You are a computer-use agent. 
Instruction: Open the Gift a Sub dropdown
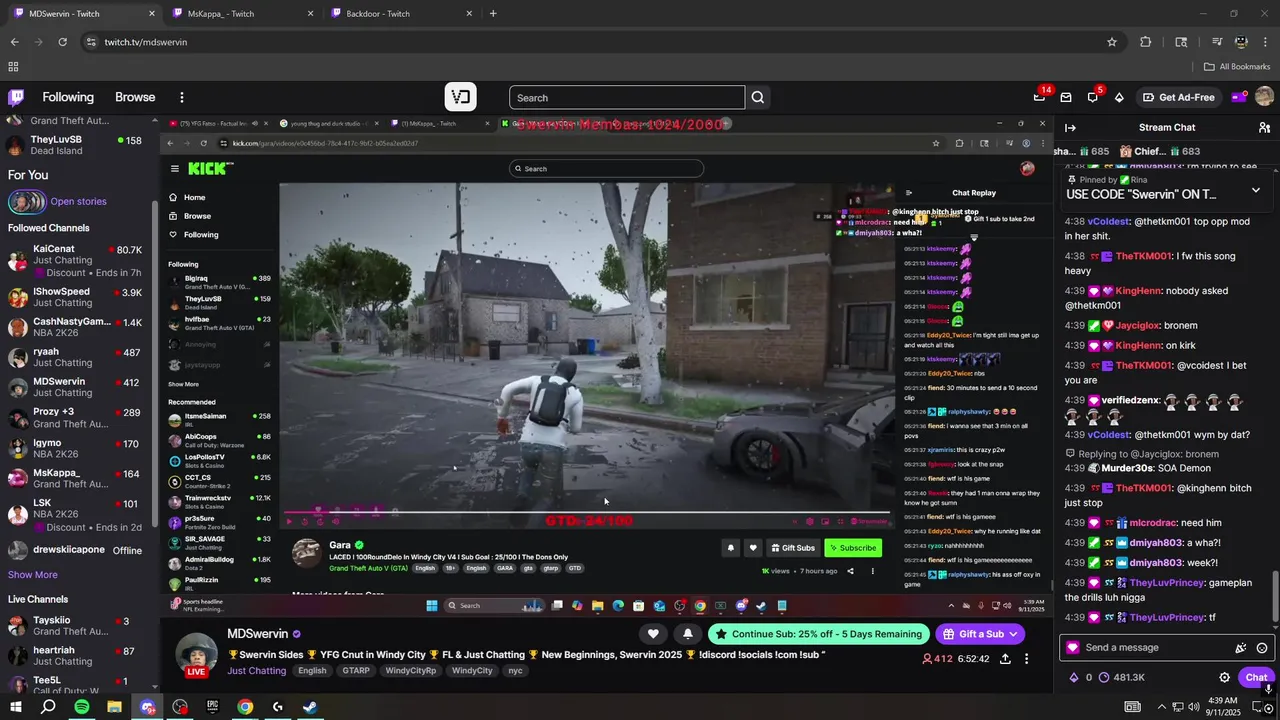[x=980, y=634]
